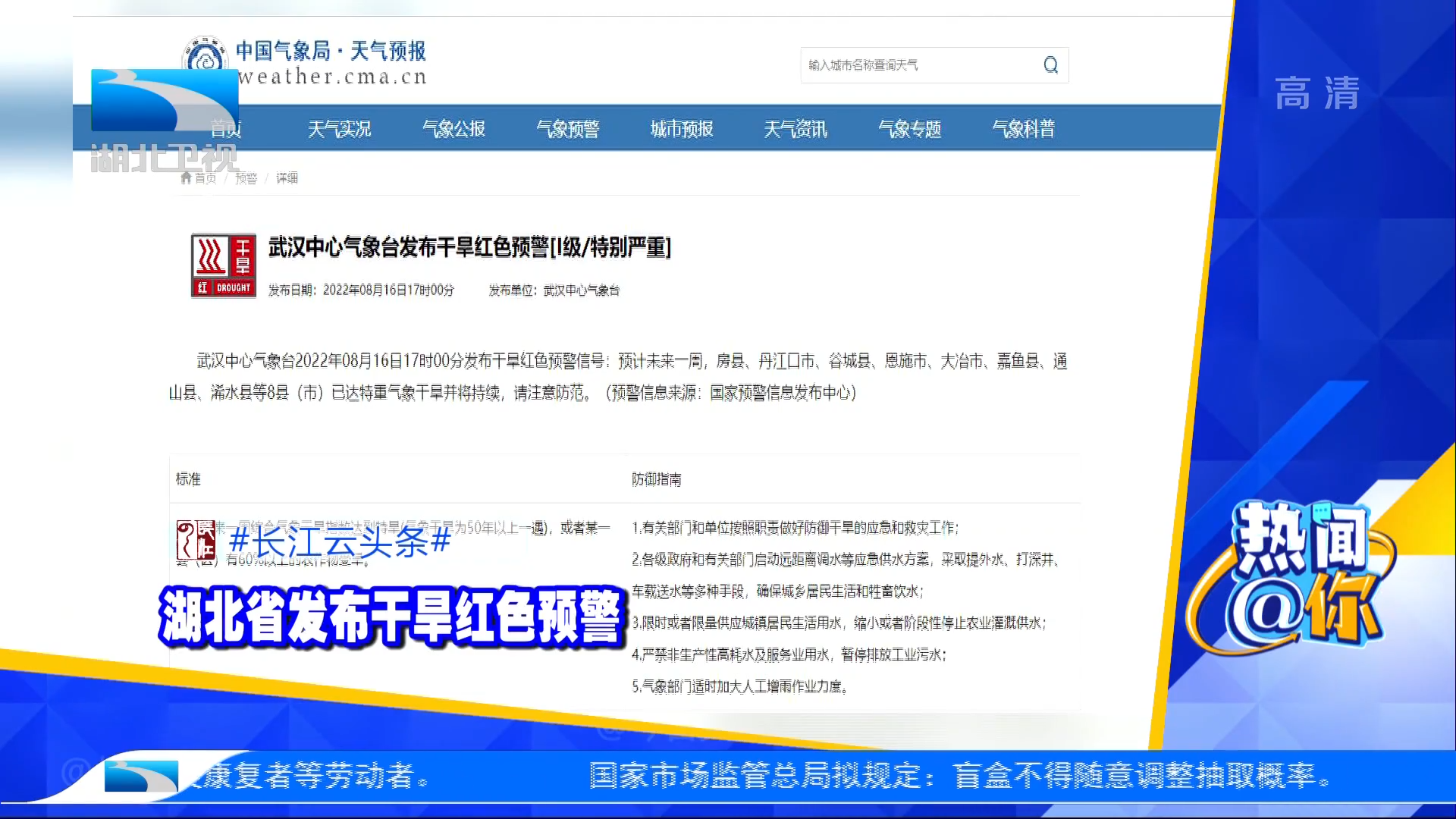The image size is (1456, 819).
Task: Click the red drought warning icon
Action: (x=223, y=265)
